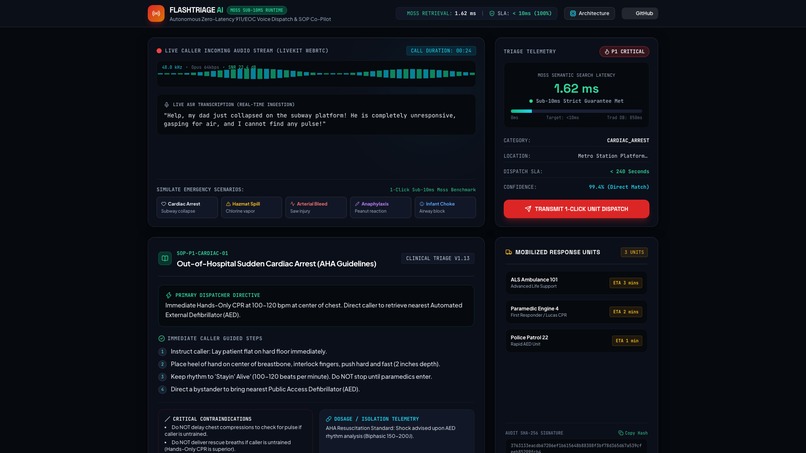This screenshot has width=806, height=453.
Task: Click the audio waveform visualizer
Action: [316, 74]
